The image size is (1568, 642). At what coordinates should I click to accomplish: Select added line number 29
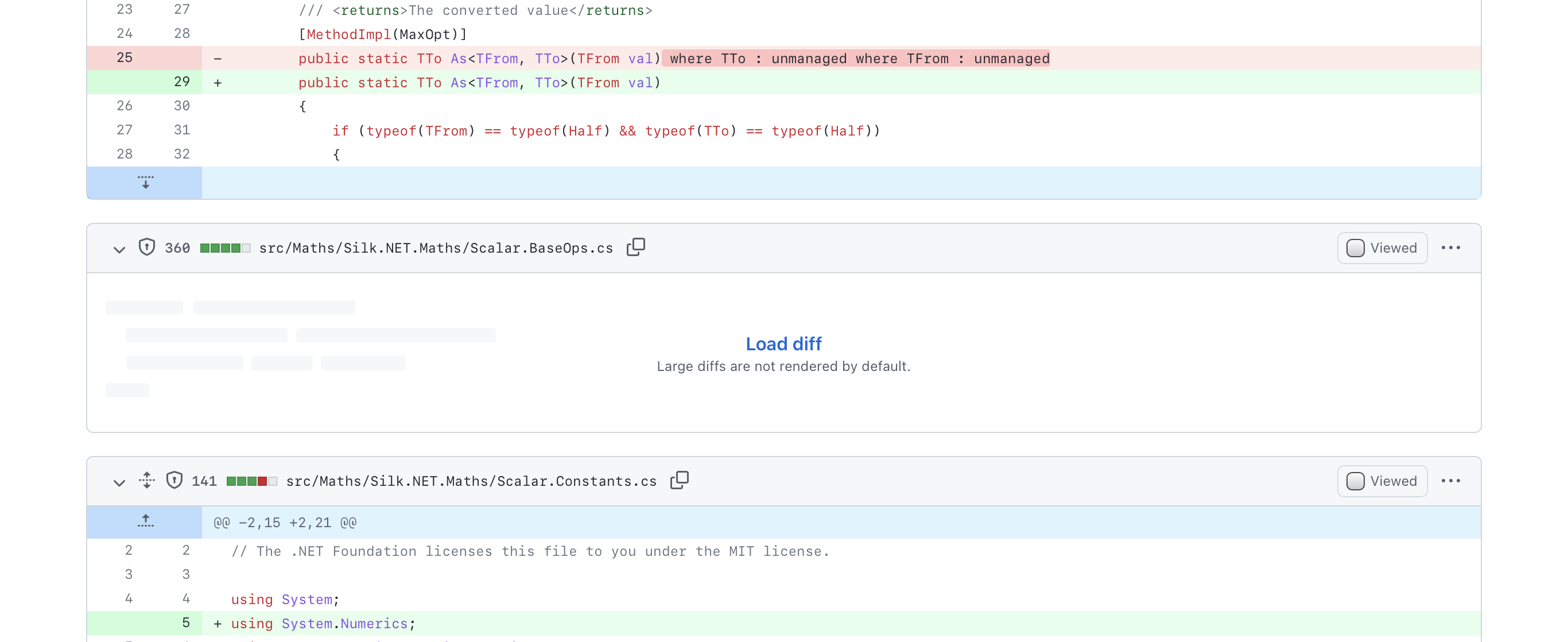click(x=181, y=82)
